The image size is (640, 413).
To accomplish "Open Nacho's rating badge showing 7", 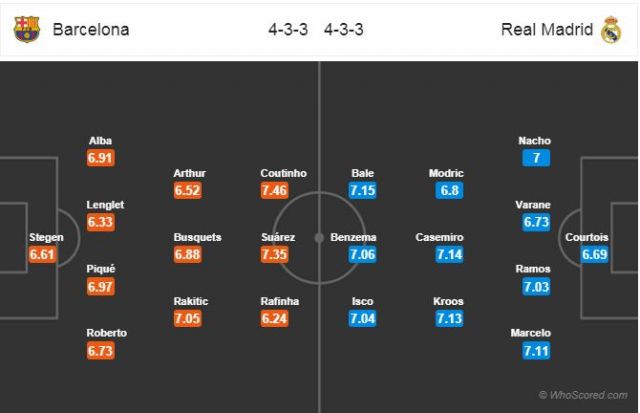I will pyautogui.click(x=536, y=158).
